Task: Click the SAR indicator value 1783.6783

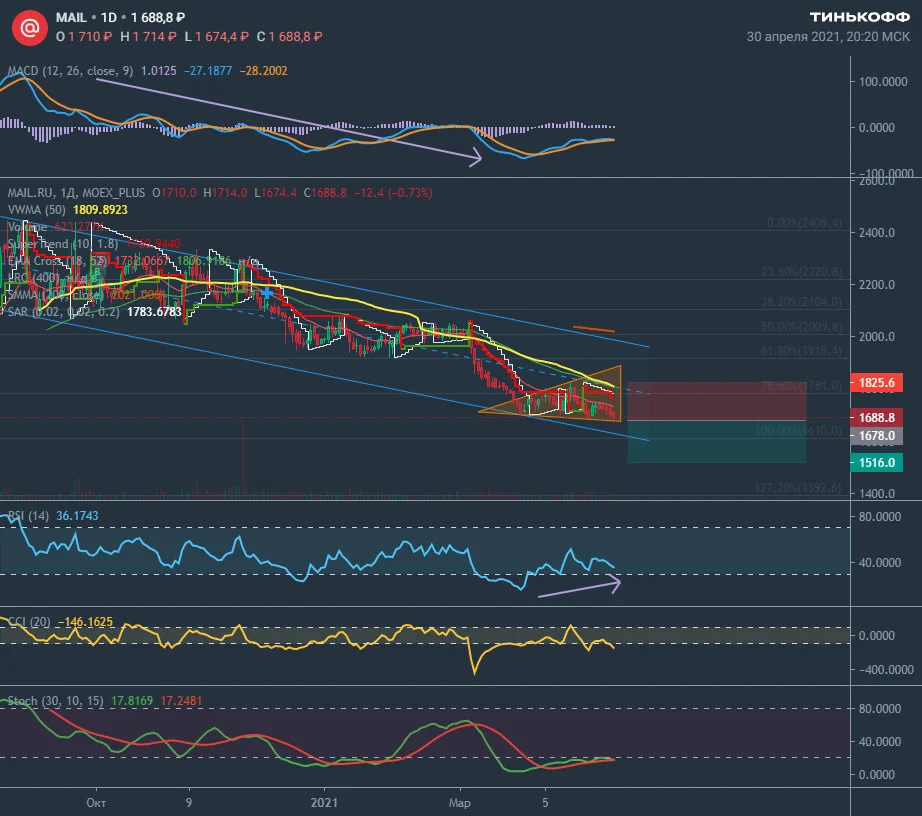Action: pyautogui.click(x=154, y=312)
